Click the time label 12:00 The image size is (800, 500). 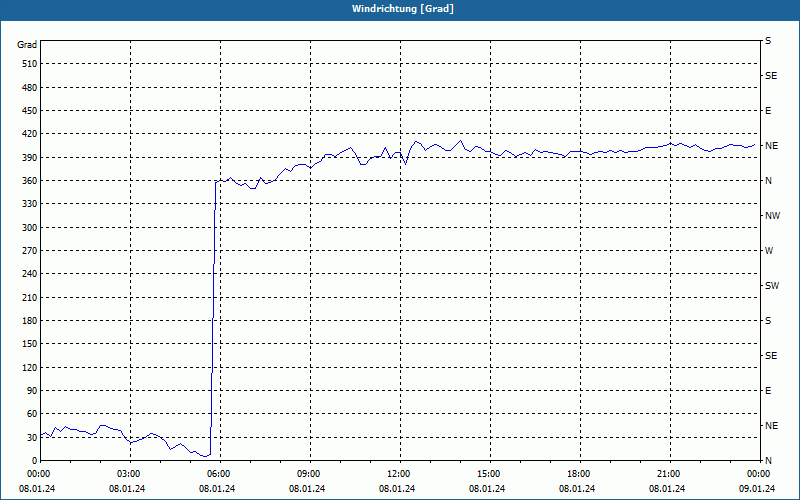pos(400,474)
